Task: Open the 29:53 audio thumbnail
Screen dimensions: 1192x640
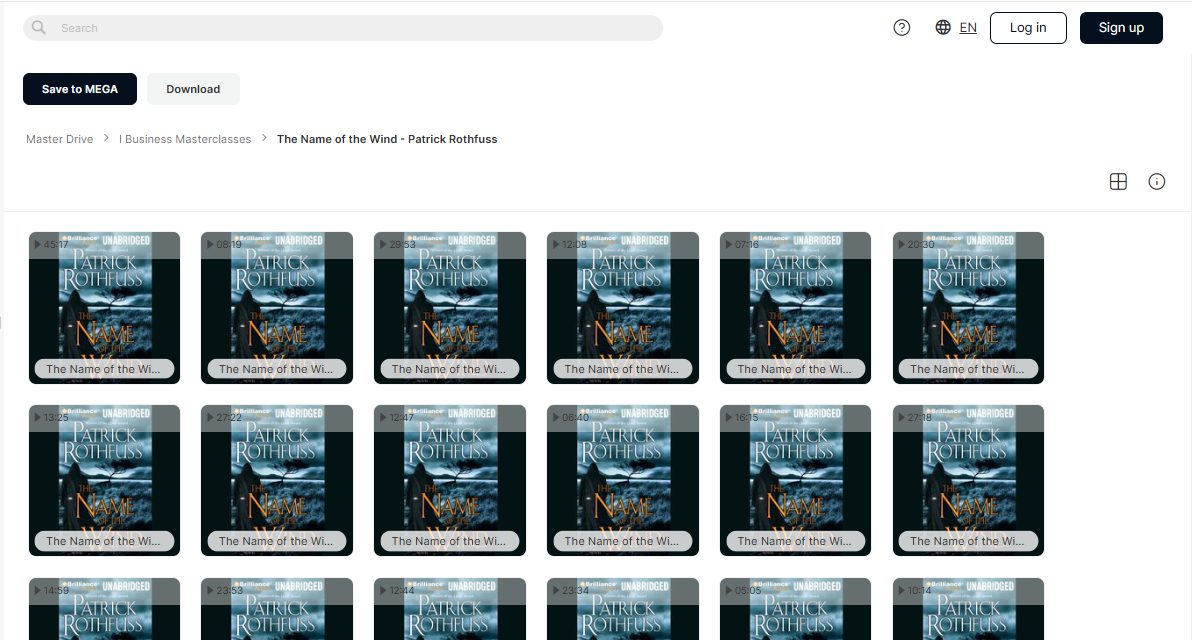Action: click(450, 308)
